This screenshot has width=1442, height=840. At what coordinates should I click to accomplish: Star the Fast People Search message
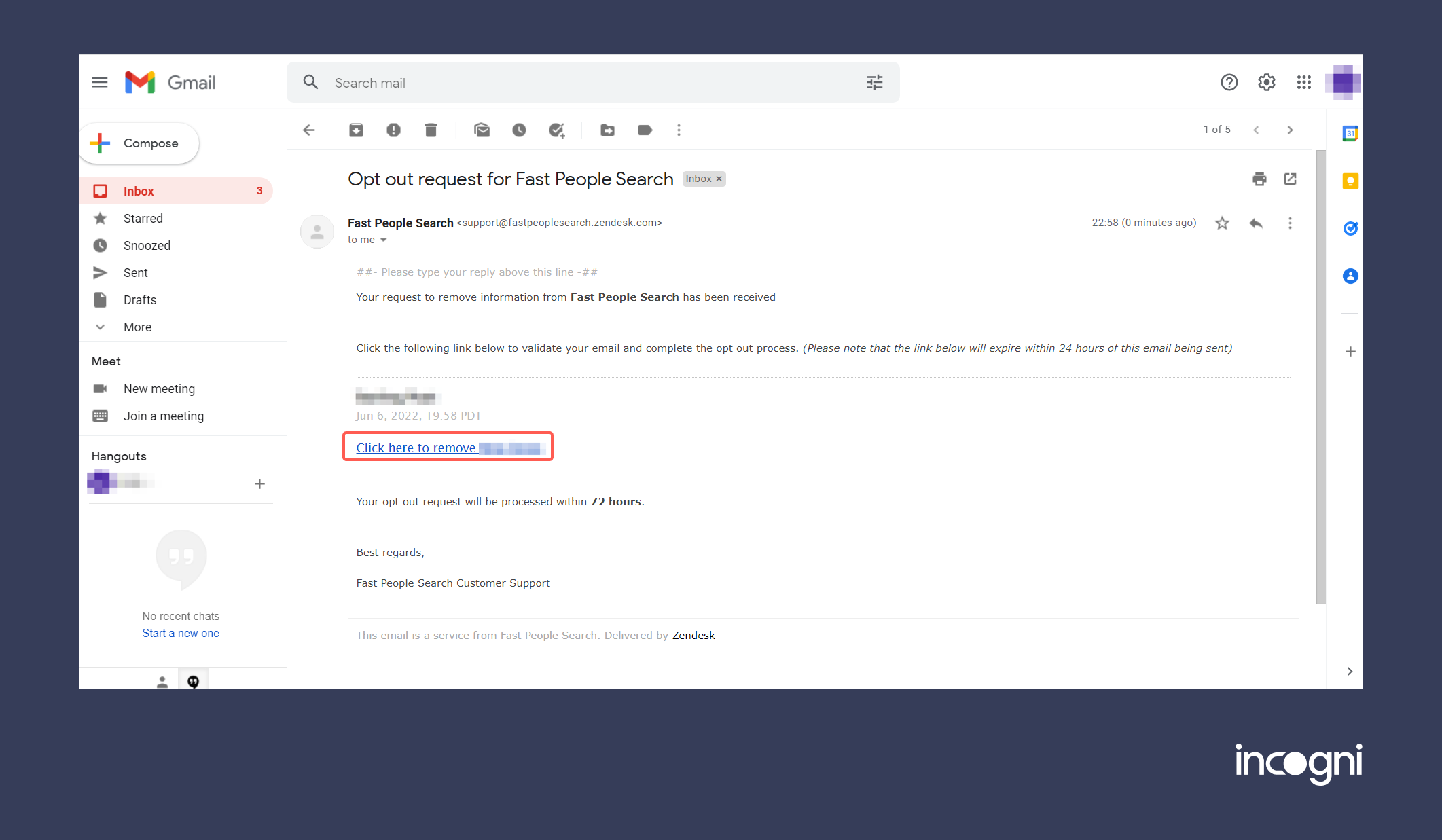point(1222,223)
